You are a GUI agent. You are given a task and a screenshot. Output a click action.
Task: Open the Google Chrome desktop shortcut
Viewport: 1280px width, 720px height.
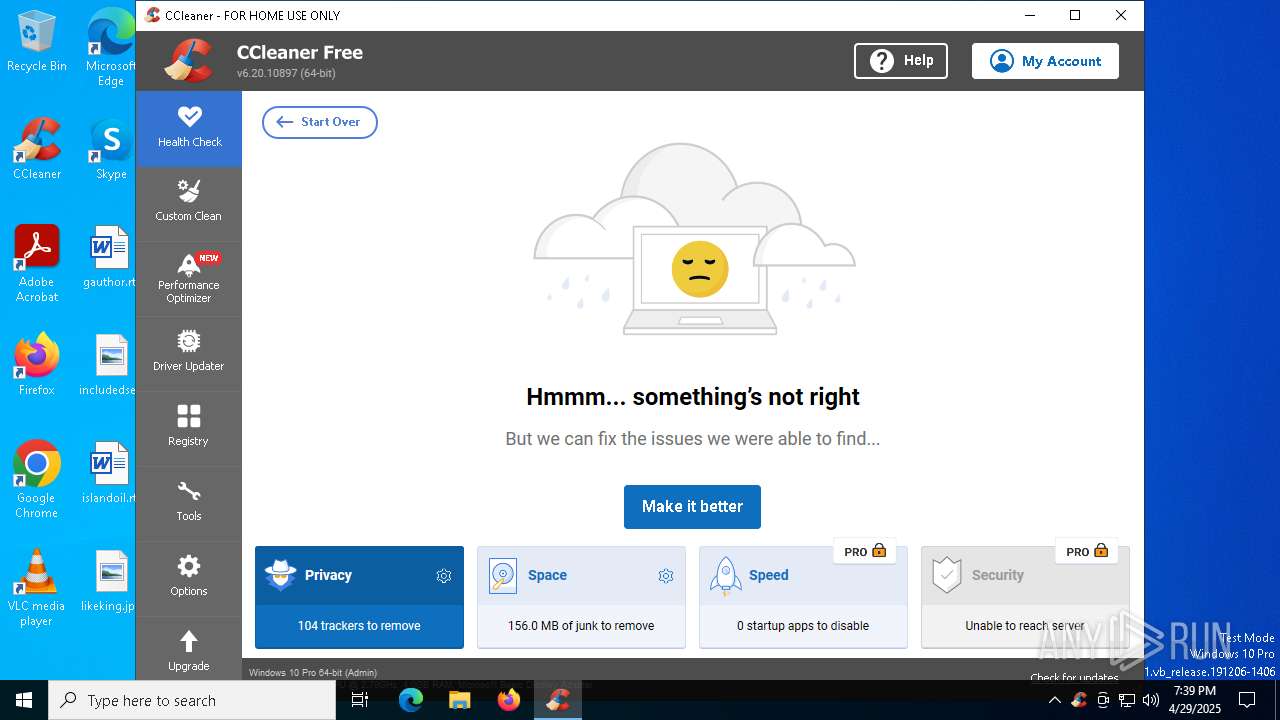pyautogui.click(x=37, y=479)
